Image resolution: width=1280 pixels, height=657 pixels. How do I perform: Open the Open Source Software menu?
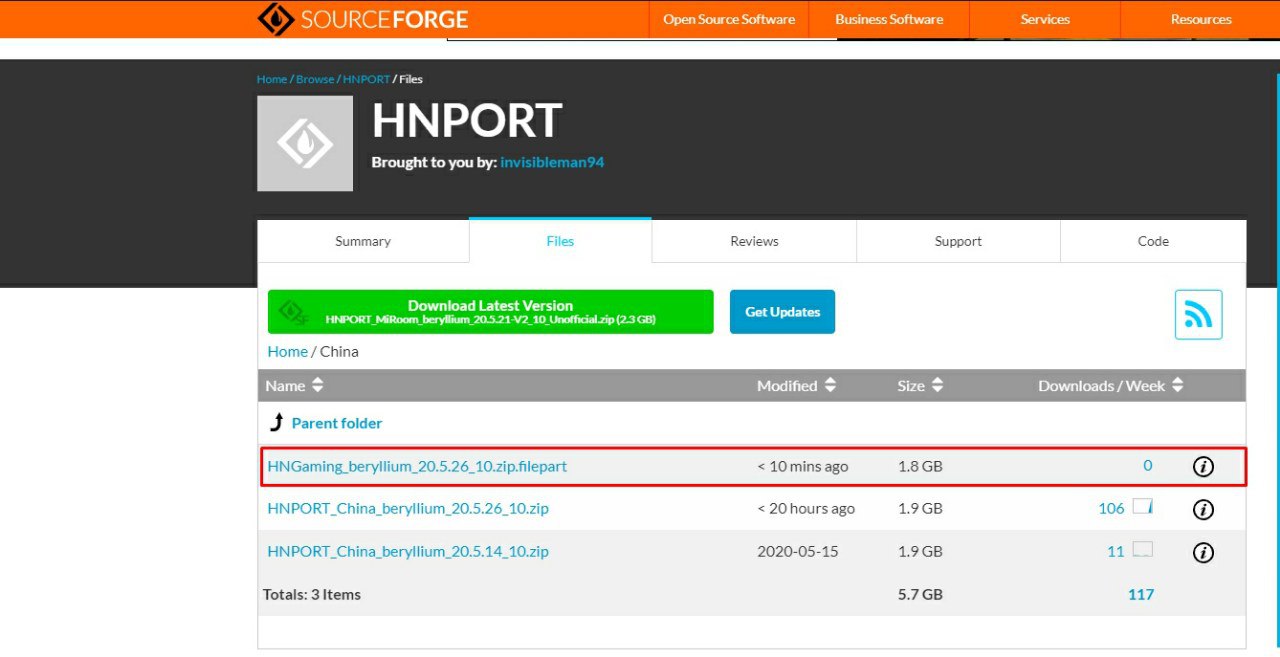coord(729,19)
